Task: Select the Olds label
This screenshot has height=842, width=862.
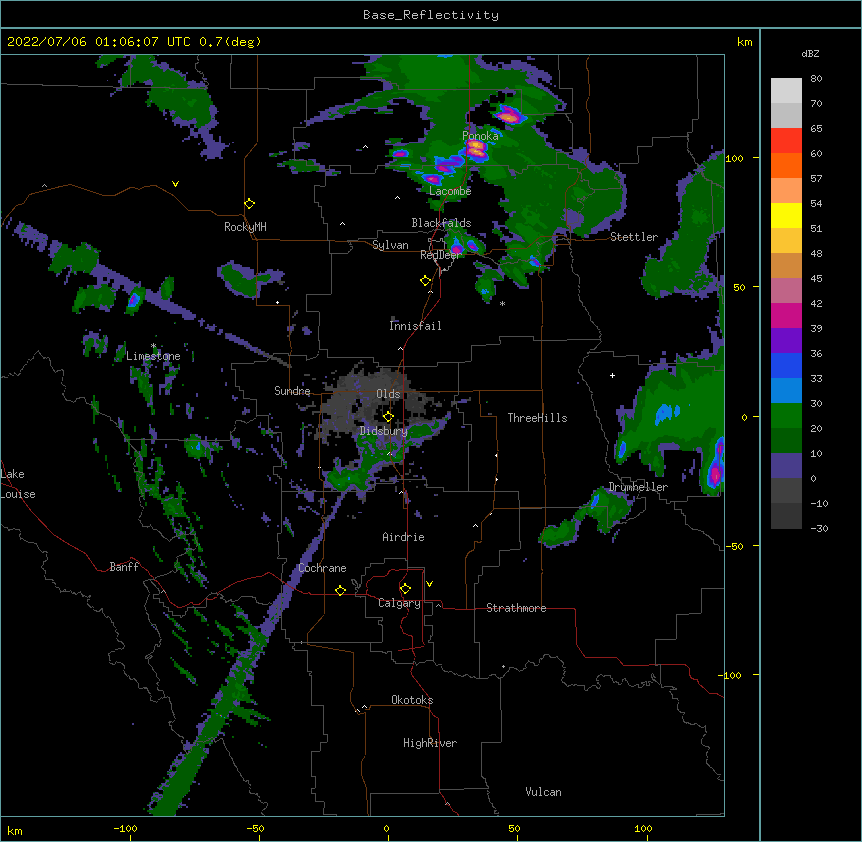Action: coord(388,394)
